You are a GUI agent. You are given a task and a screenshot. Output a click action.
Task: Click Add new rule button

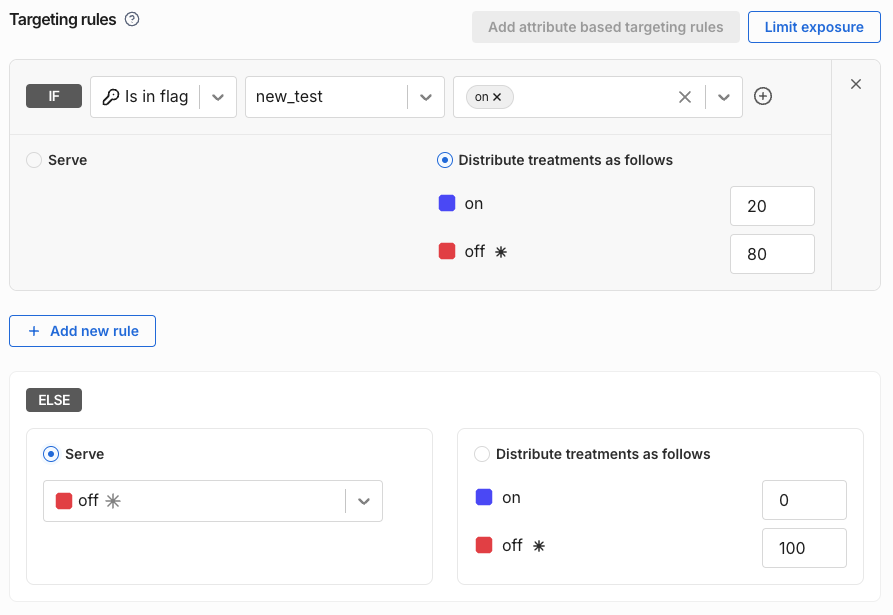tap(83, 331)
